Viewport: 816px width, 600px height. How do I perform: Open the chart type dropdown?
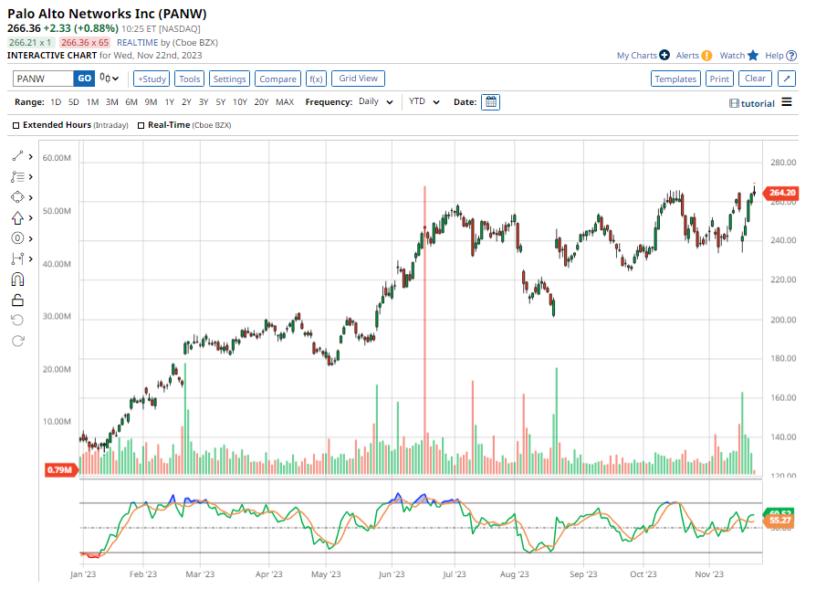[x=109, y=79]
